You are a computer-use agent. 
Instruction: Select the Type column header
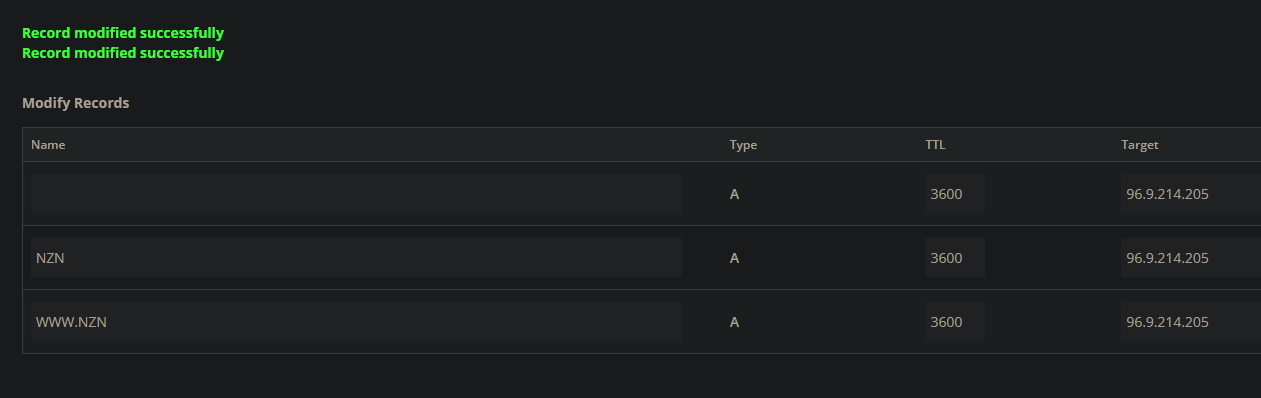[x=743, y=145]
